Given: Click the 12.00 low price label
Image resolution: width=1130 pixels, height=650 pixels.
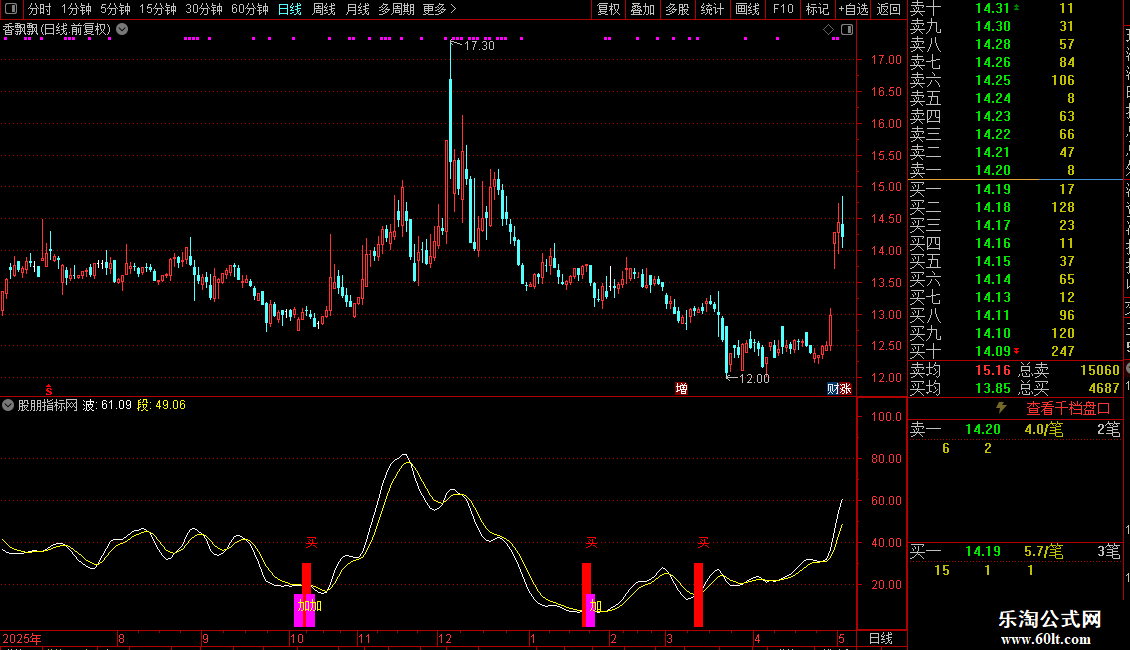Looking at the screenshot, I should pyautogui.click(x=754, y=378).
